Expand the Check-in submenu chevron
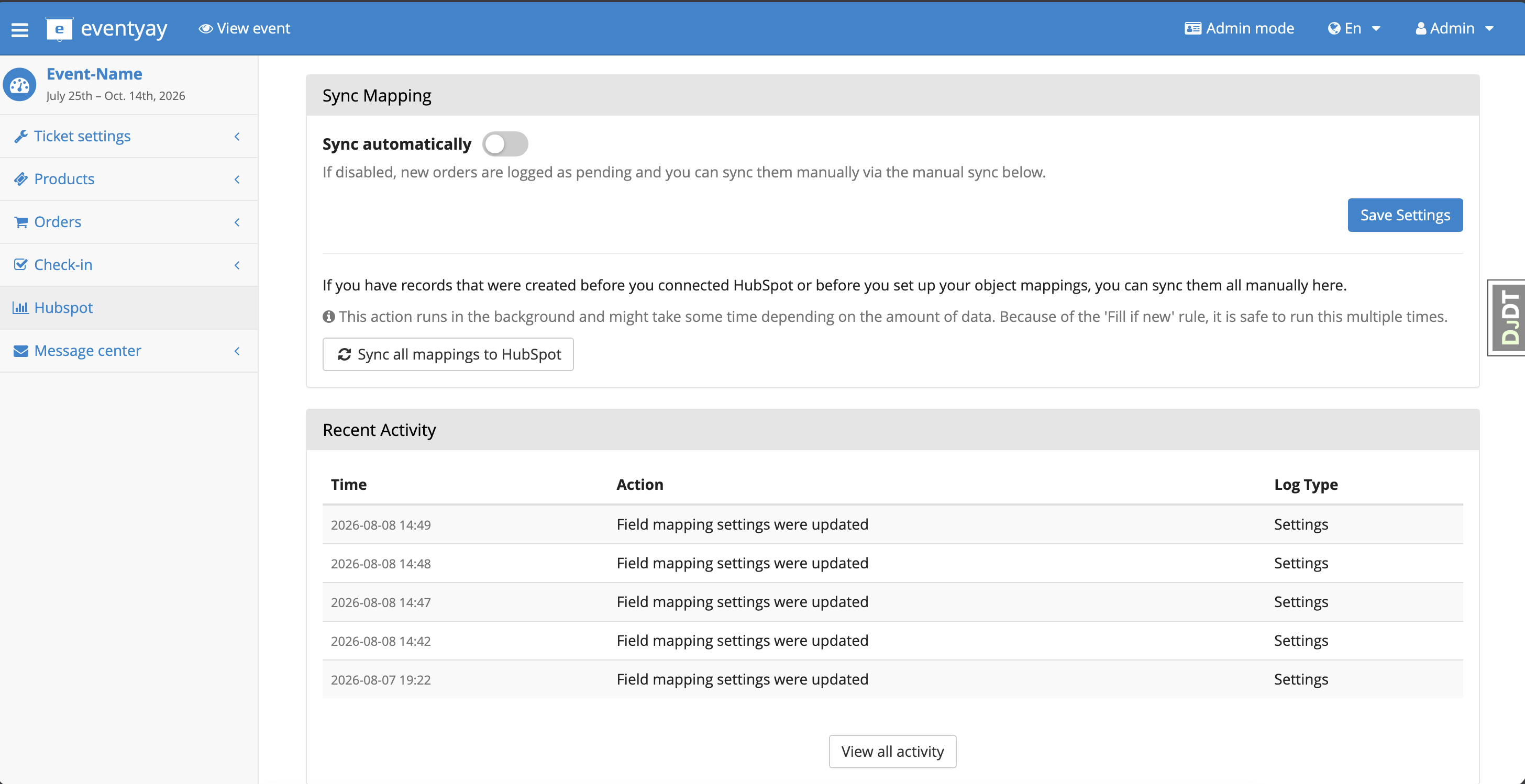The height and width of the screenshot is (784, 1525). tap(237, 264)
